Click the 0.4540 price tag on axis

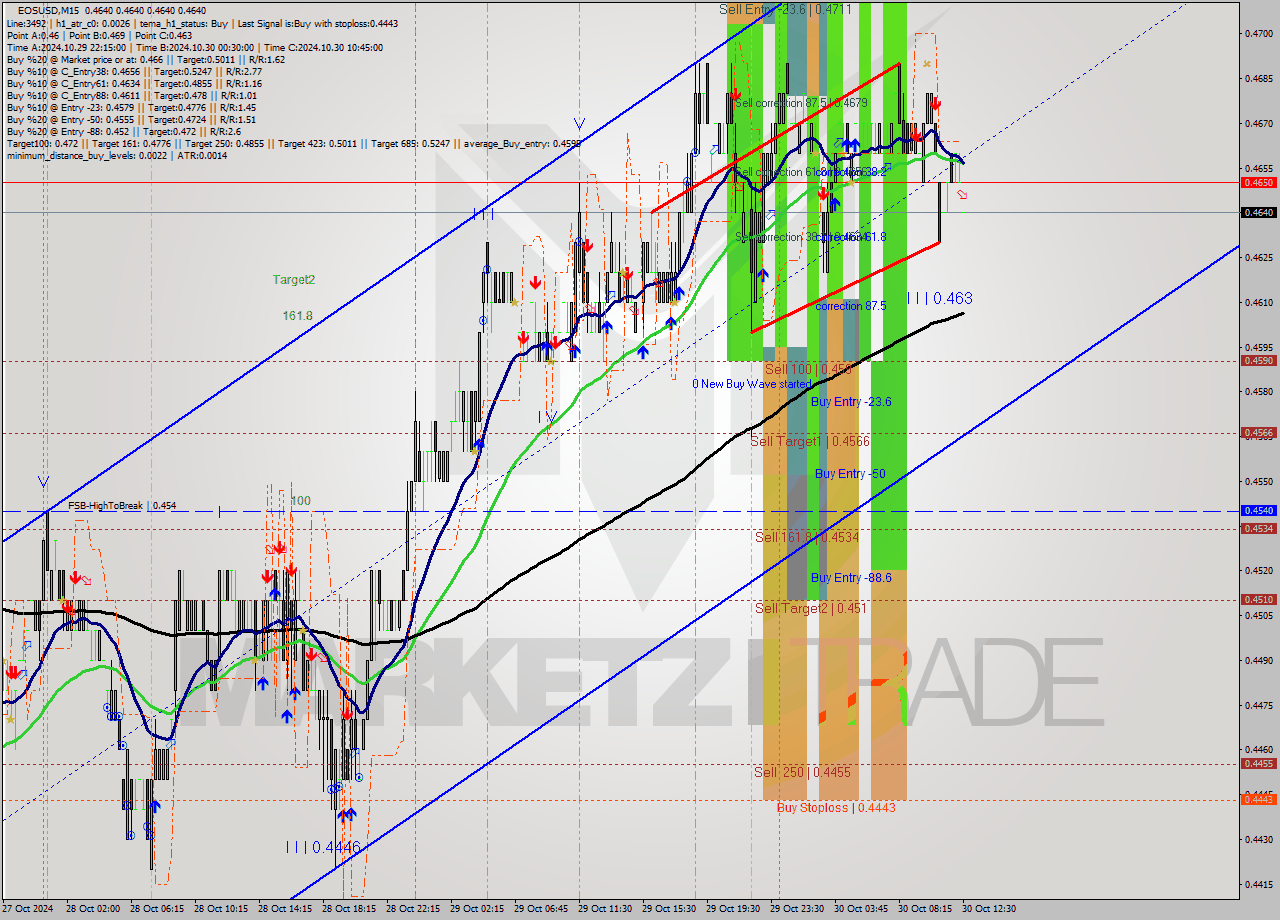[1257, 510]
